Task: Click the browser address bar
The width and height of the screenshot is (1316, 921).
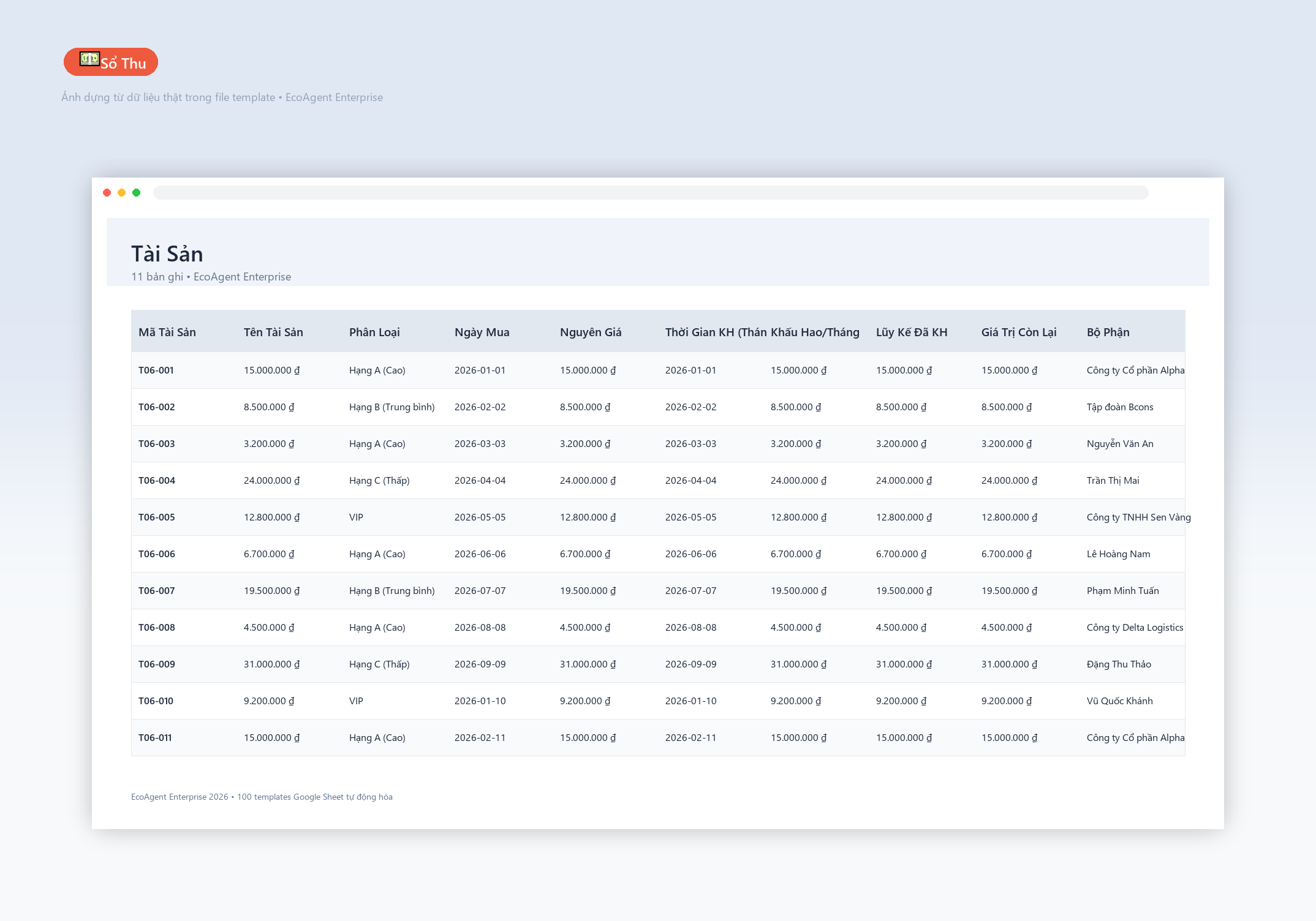Action: [x=651, y=193]
